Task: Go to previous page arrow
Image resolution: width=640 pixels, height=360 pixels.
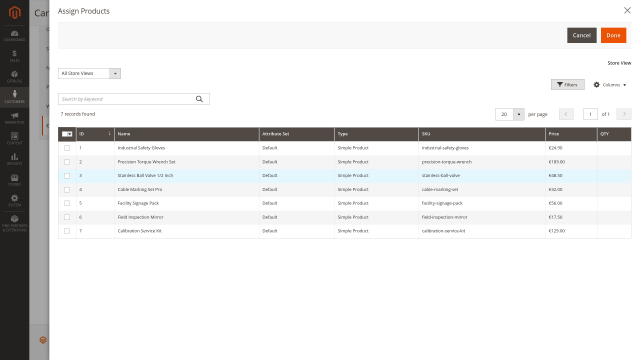Action: (566, 114)
